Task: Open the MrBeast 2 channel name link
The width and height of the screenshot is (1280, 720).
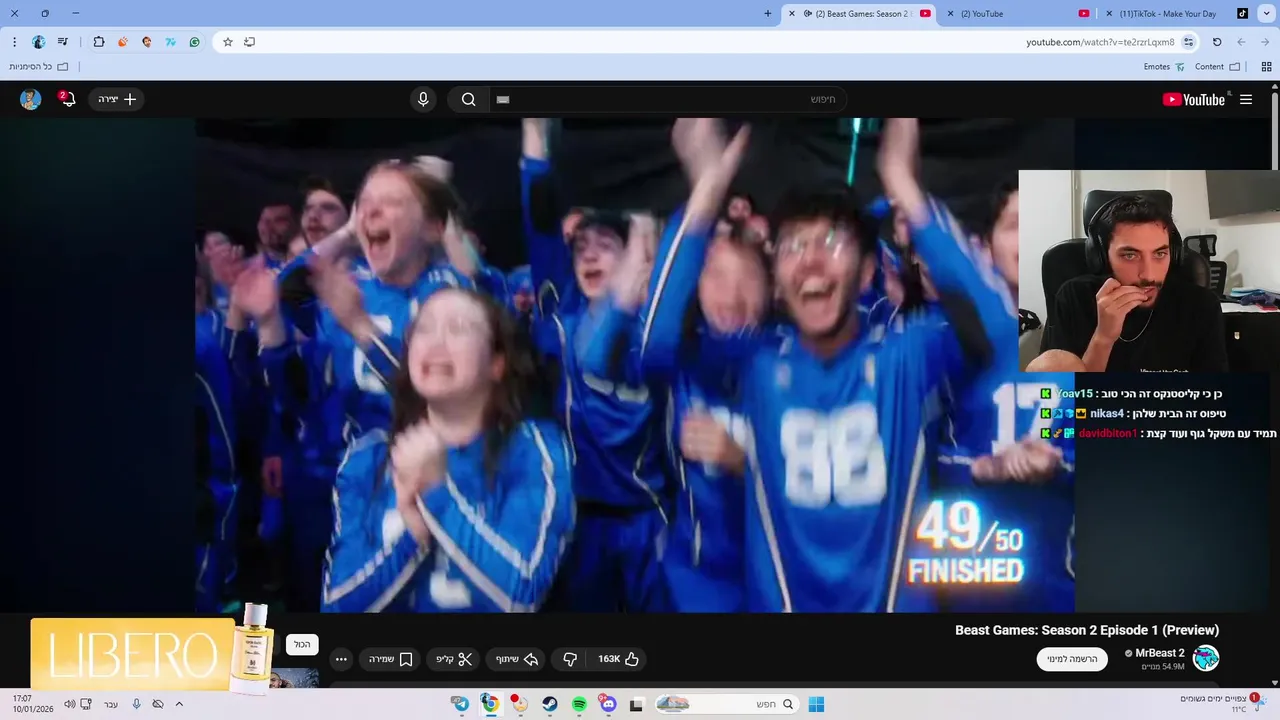Action: point(1160,653)
